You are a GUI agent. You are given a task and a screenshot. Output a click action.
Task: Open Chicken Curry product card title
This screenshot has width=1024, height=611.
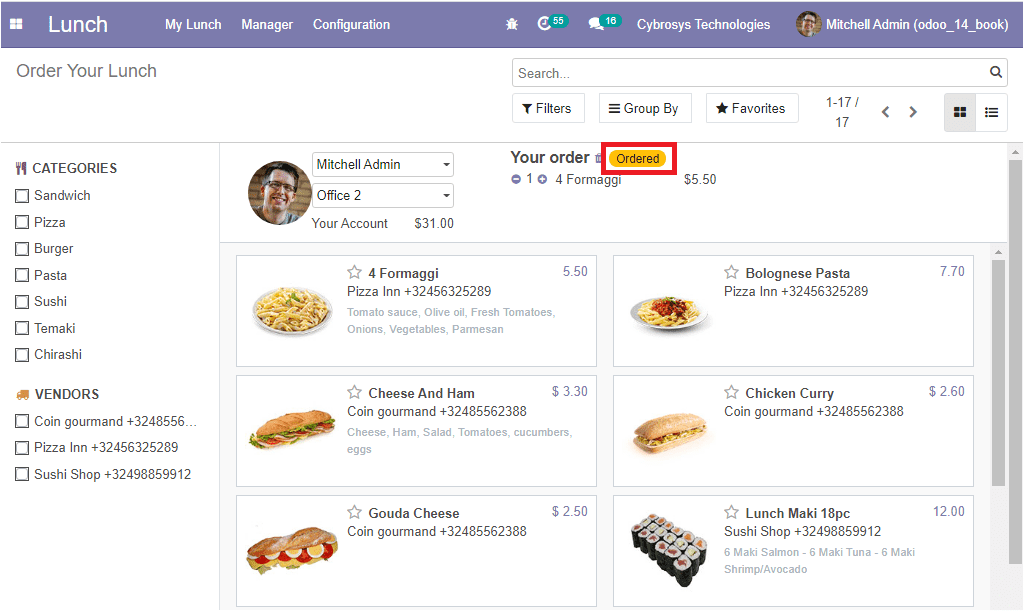pos(790,394)
